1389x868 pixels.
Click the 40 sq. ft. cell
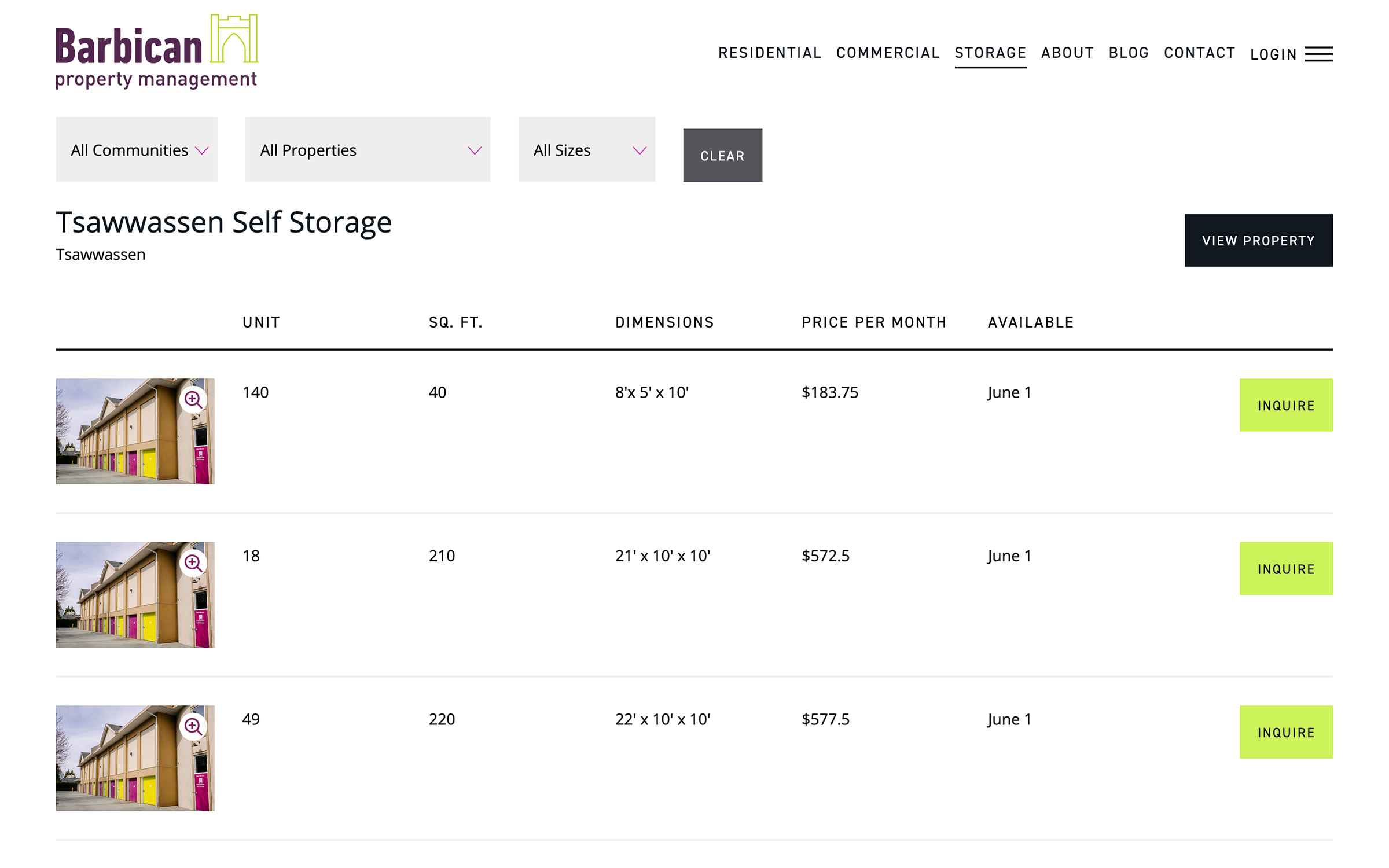point(437,392)
